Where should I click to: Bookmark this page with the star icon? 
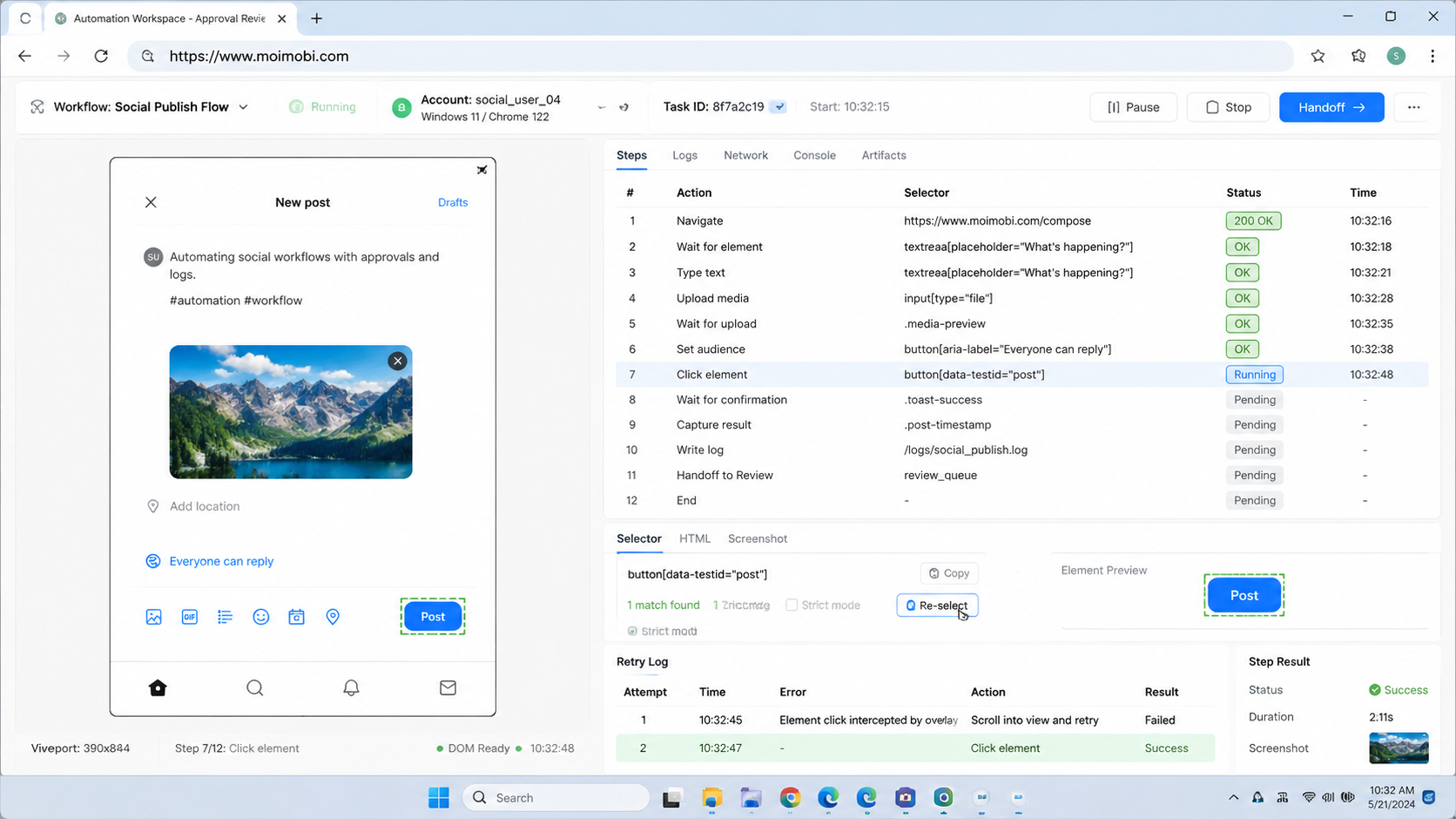(x=1318, y=56)
